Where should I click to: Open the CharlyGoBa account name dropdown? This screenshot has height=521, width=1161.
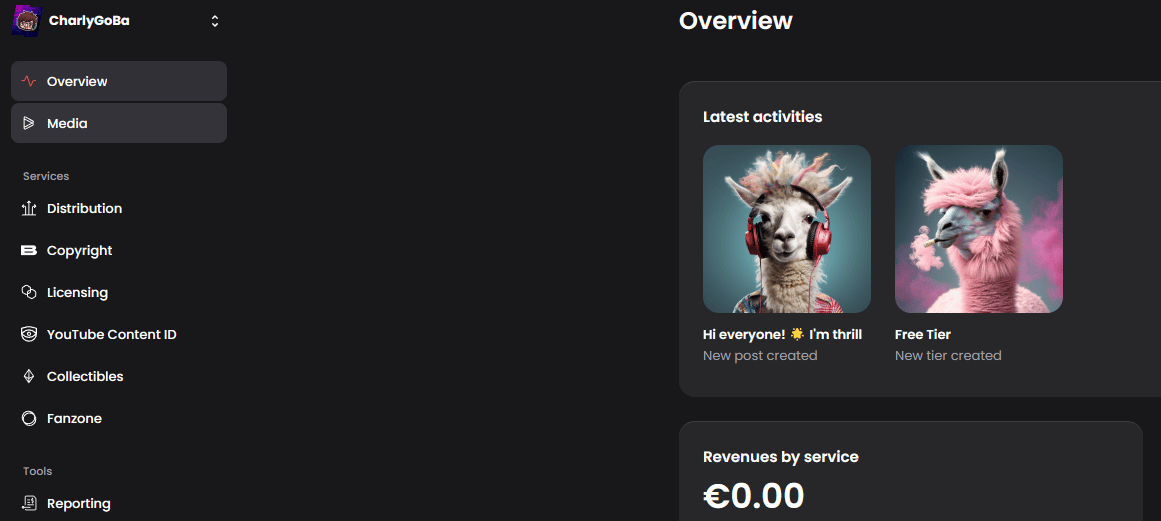(x=89, y=21)
